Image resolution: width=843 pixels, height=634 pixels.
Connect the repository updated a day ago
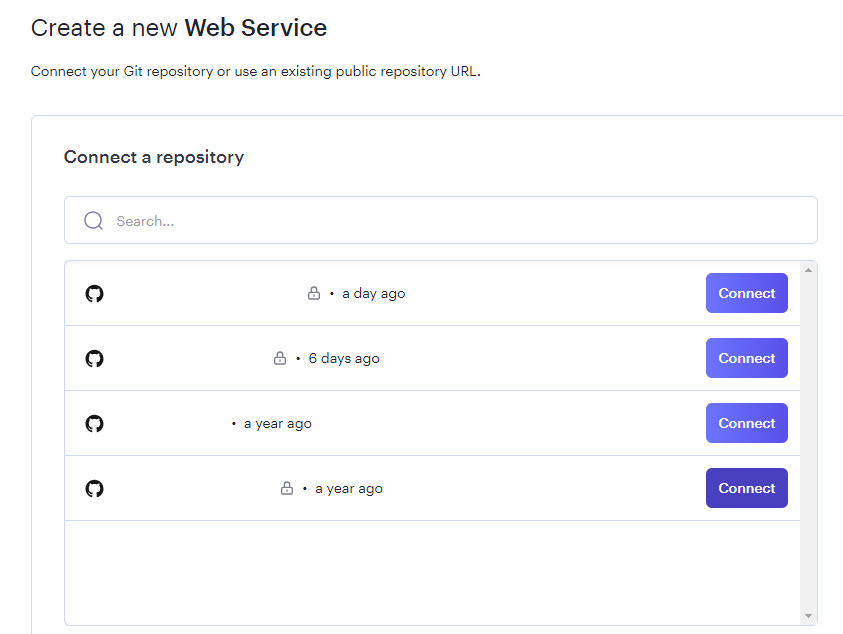click(x=746, y=293)
